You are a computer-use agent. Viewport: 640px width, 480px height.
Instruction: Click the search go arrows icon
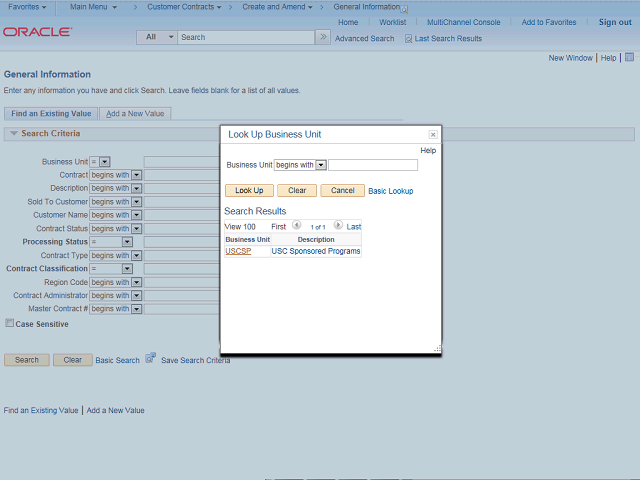click(x=323, y=37)
